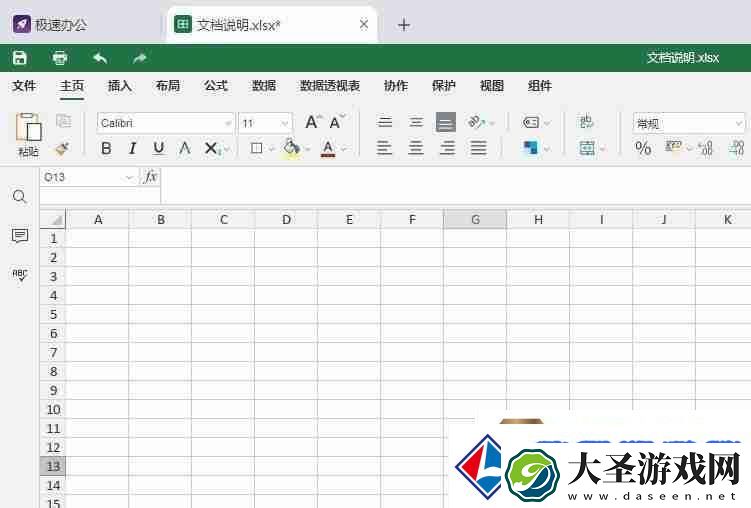Select row 13 header
The image size is (751, 508).
pos(53,466)
